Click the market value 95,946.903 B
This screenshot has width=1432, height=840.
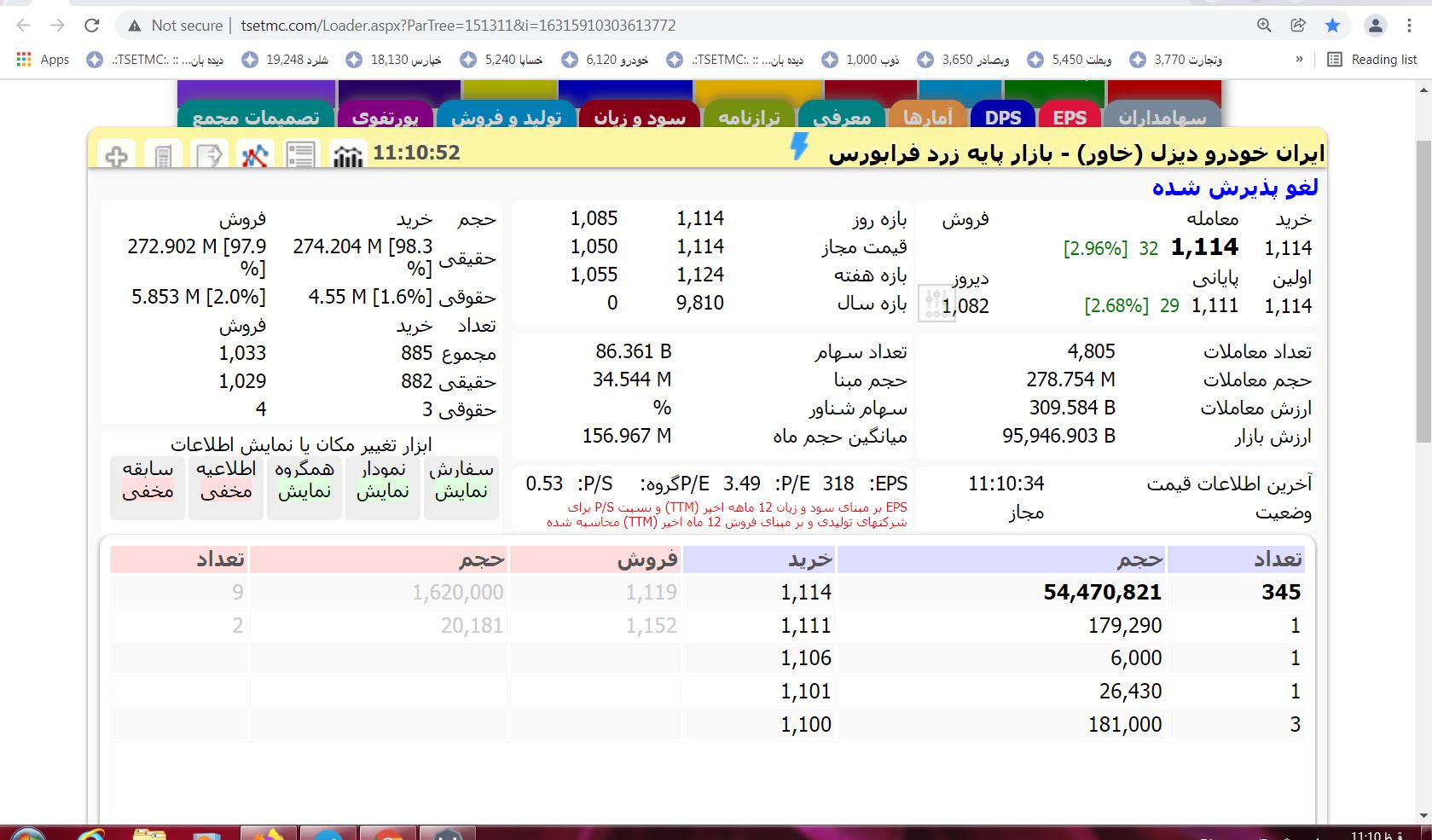click(x=1058, y=436)
